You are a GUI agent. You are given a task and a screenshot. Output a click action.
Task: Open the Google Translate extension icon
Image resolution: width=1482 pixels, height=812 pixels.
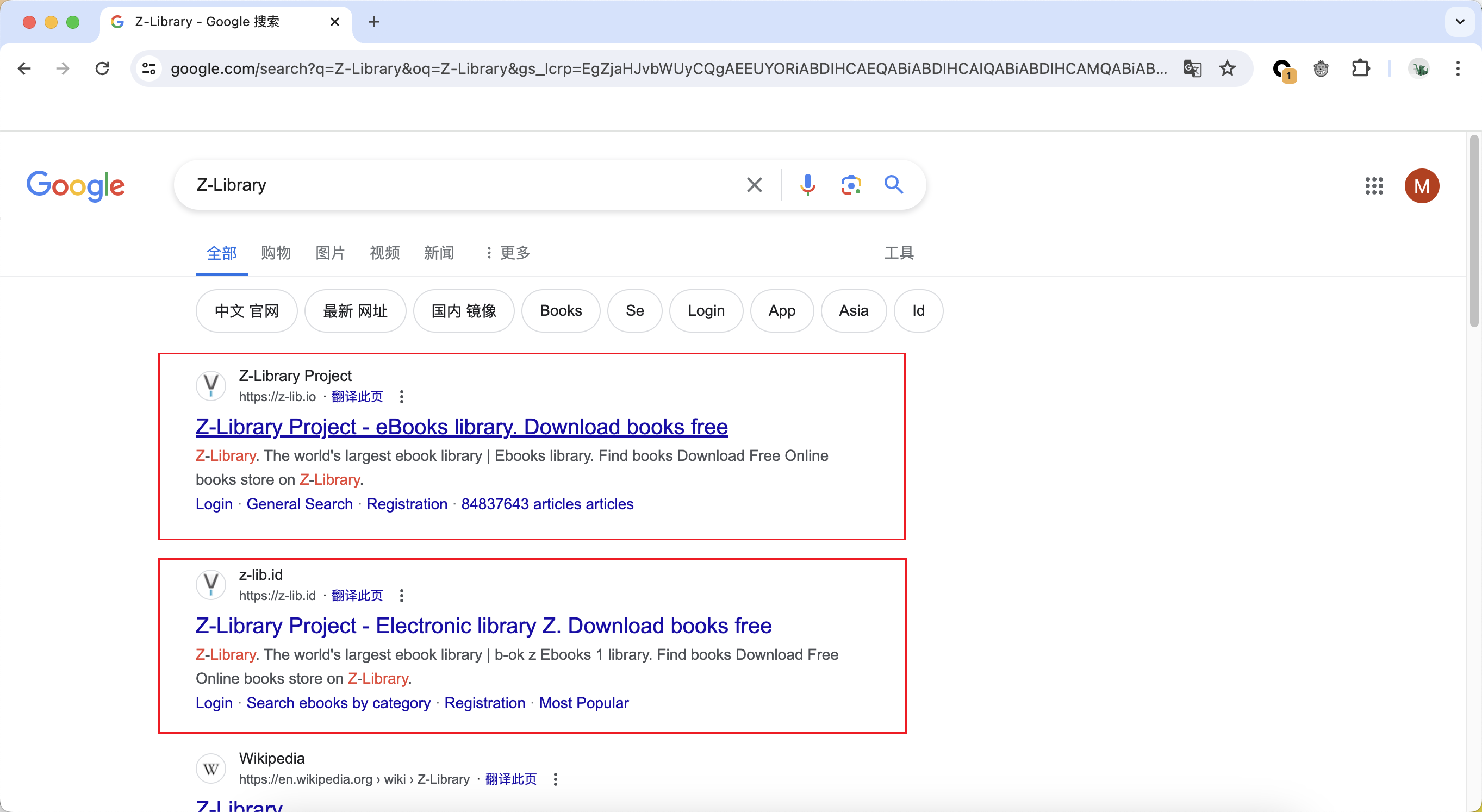(1192, 68)
